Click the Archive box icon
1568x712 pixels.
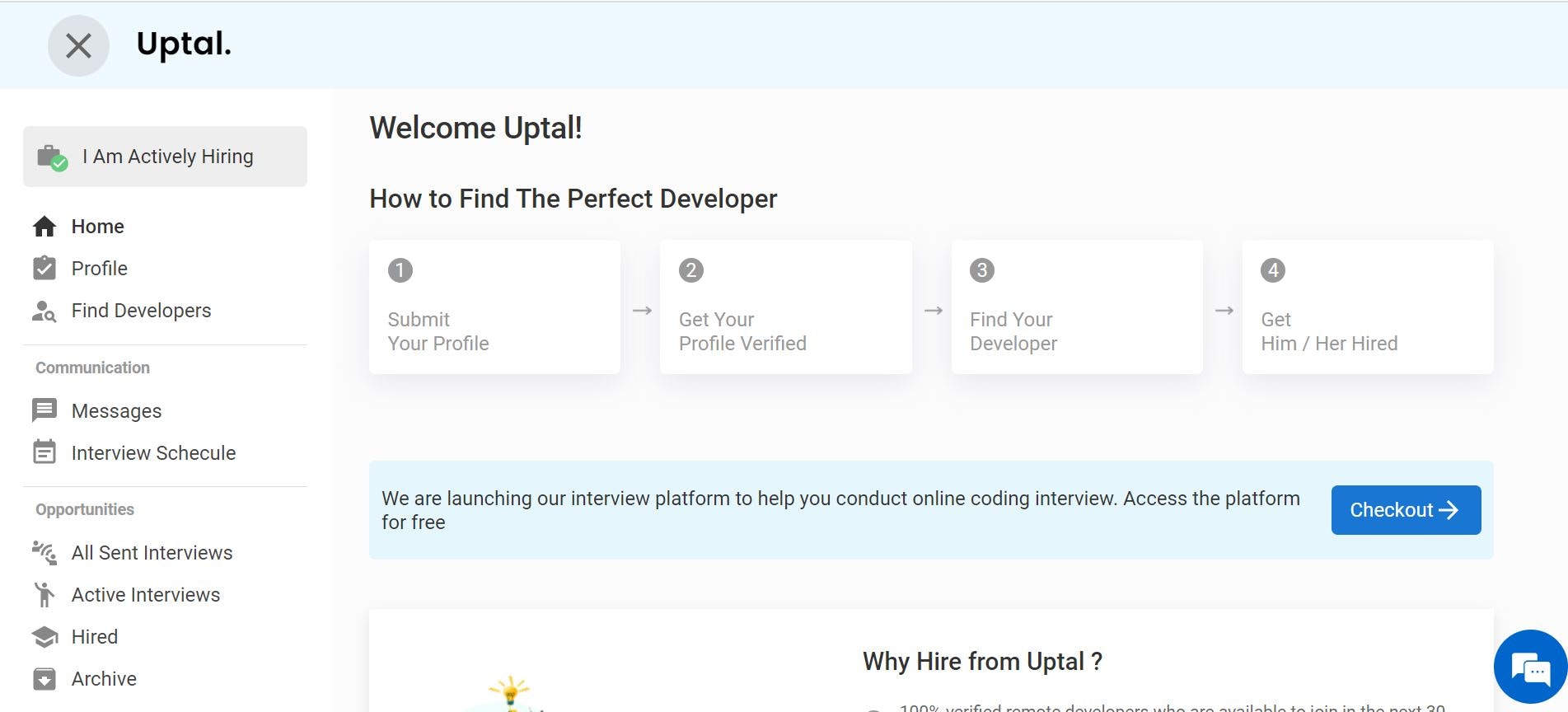44,679
